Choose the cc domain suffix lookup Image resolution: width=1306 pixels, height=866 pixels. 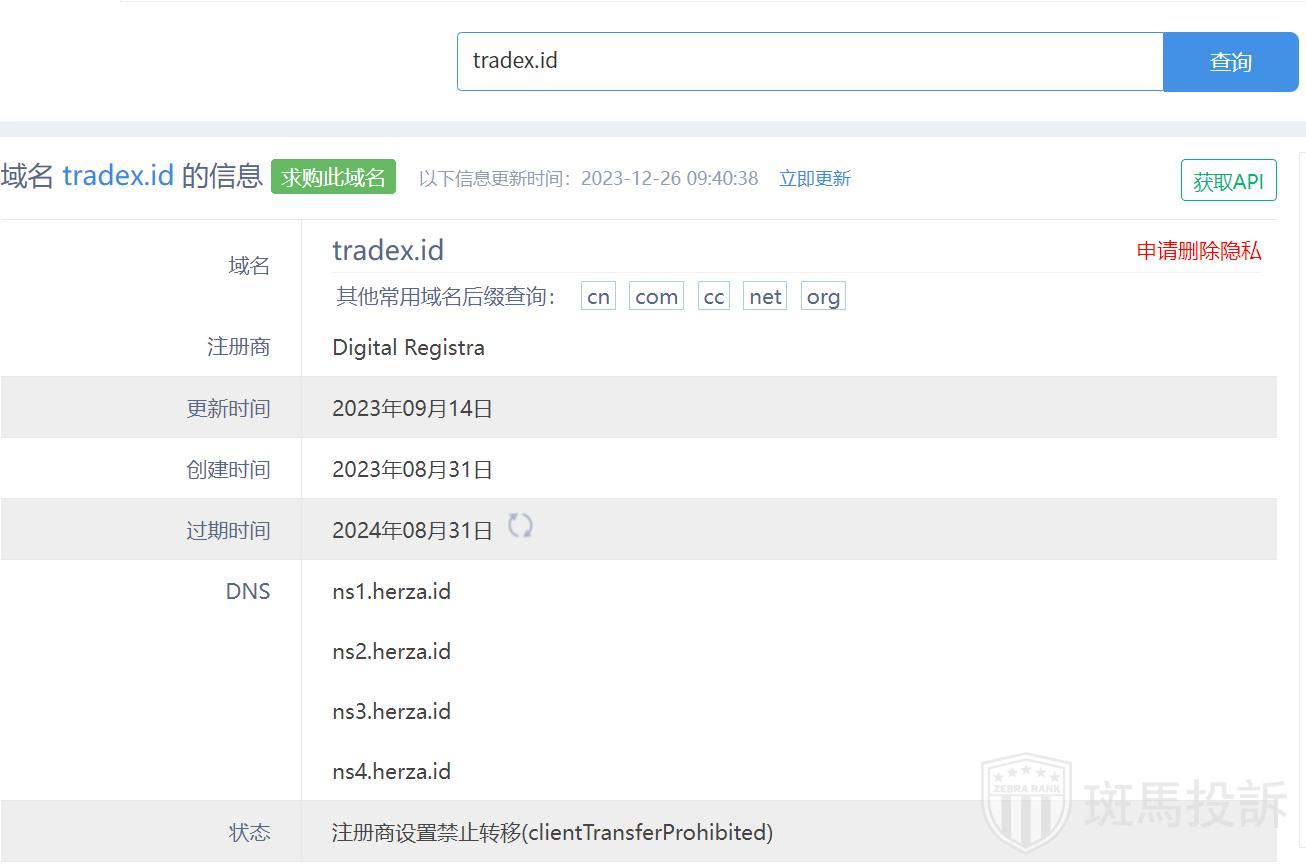tap(713, 297)
